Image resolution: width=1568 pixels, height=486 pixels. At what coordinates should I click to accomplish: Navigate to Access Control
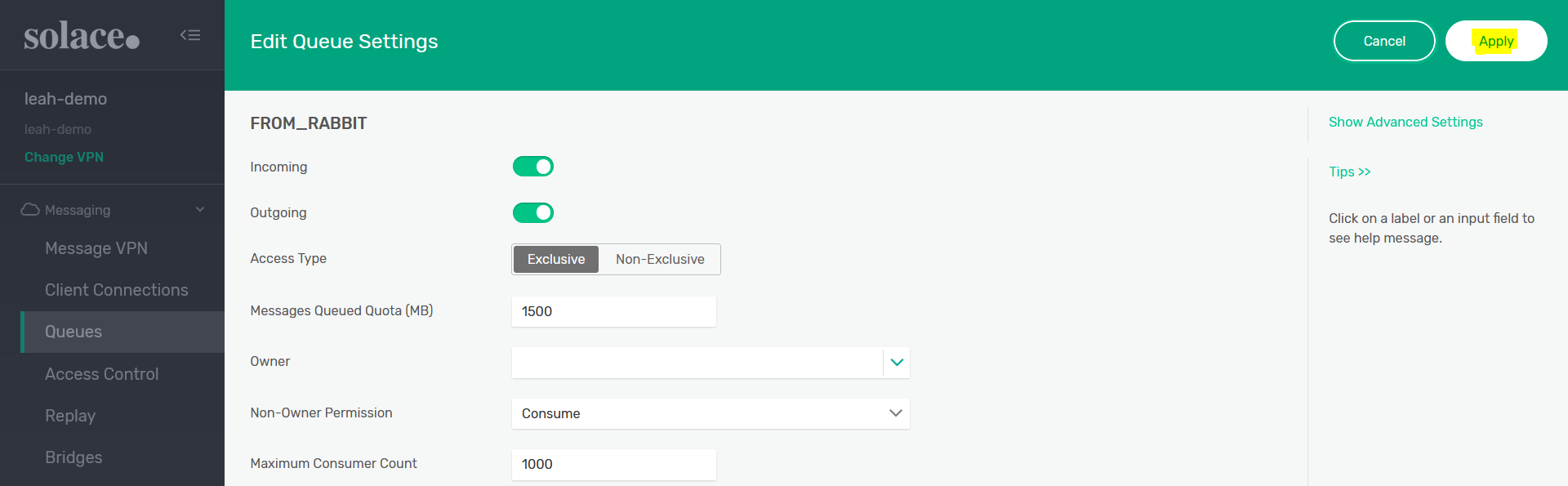pos(102,374)
